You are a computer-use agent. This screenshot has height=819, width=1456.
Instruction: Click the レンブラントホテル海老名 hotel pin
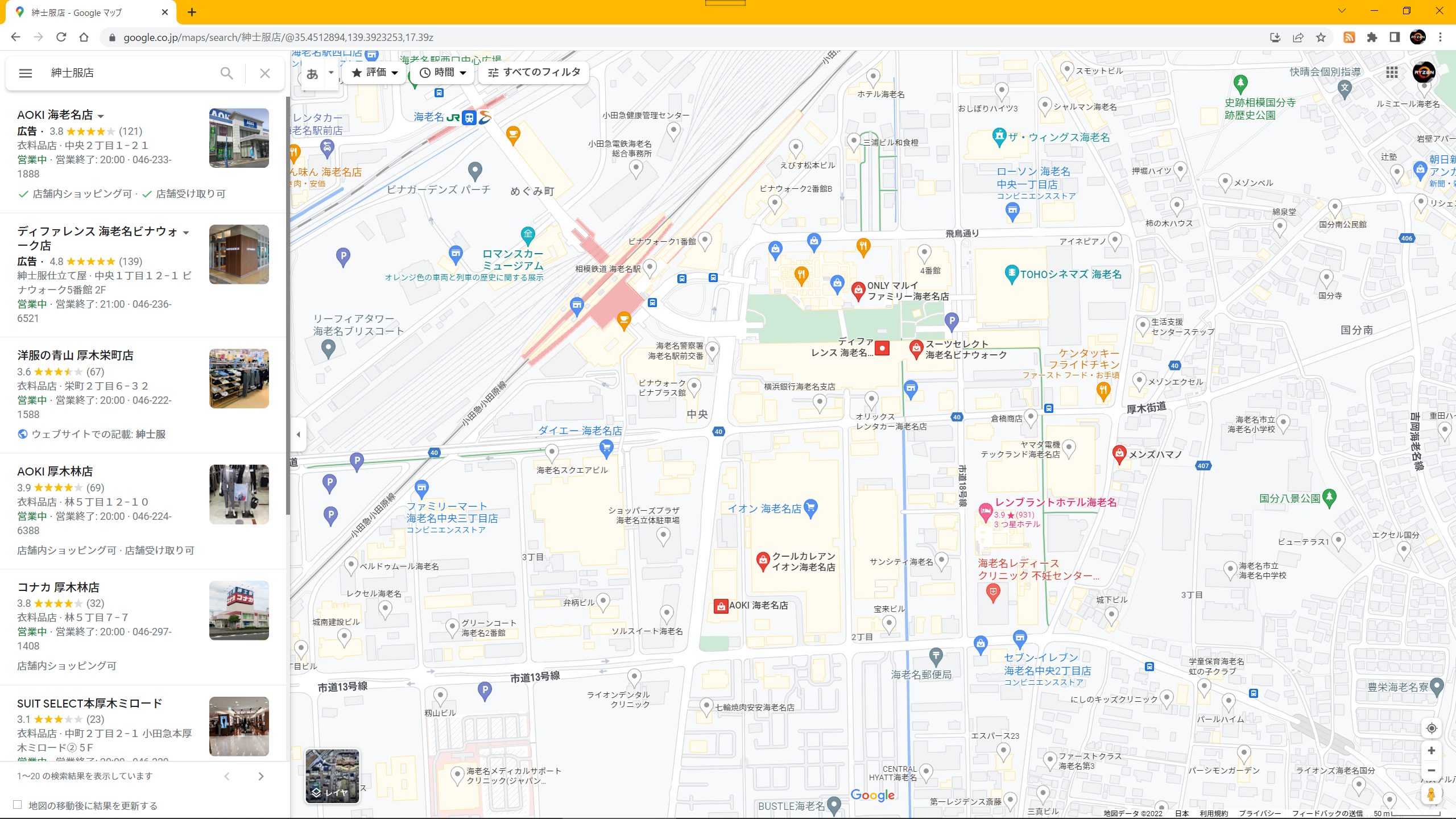coord(985,512)
